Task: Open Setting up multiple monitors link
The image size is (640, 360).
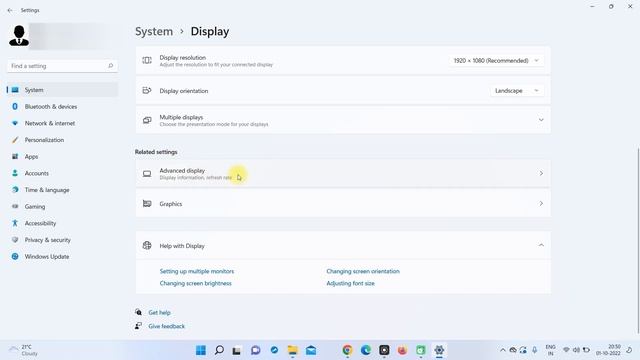Action: coord(197,271)
